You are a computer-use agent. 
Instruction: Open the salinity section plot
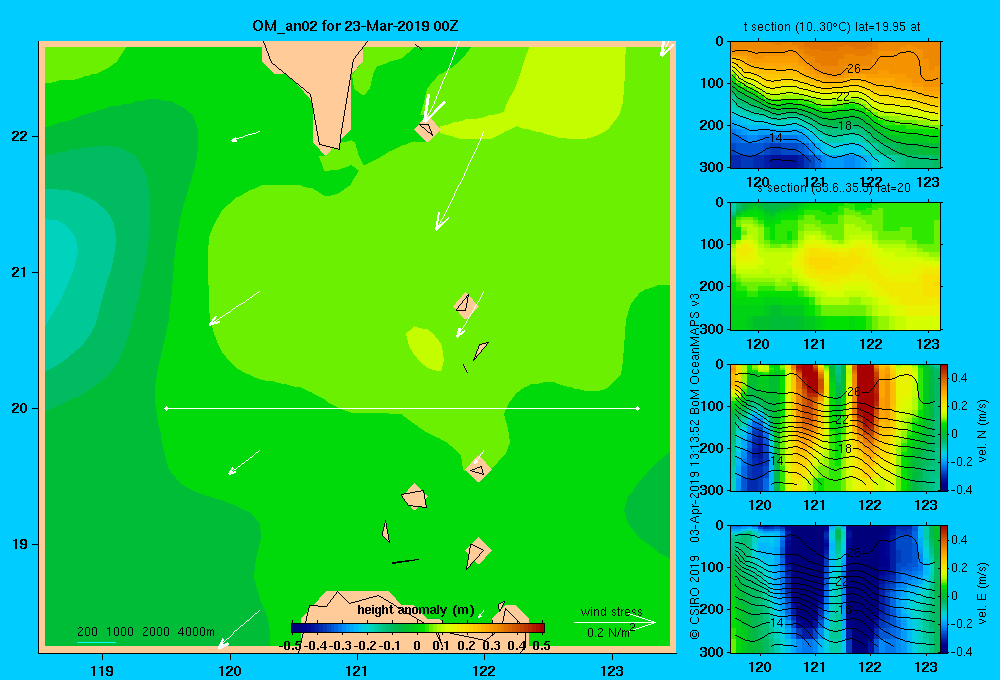tap(835, 266)
